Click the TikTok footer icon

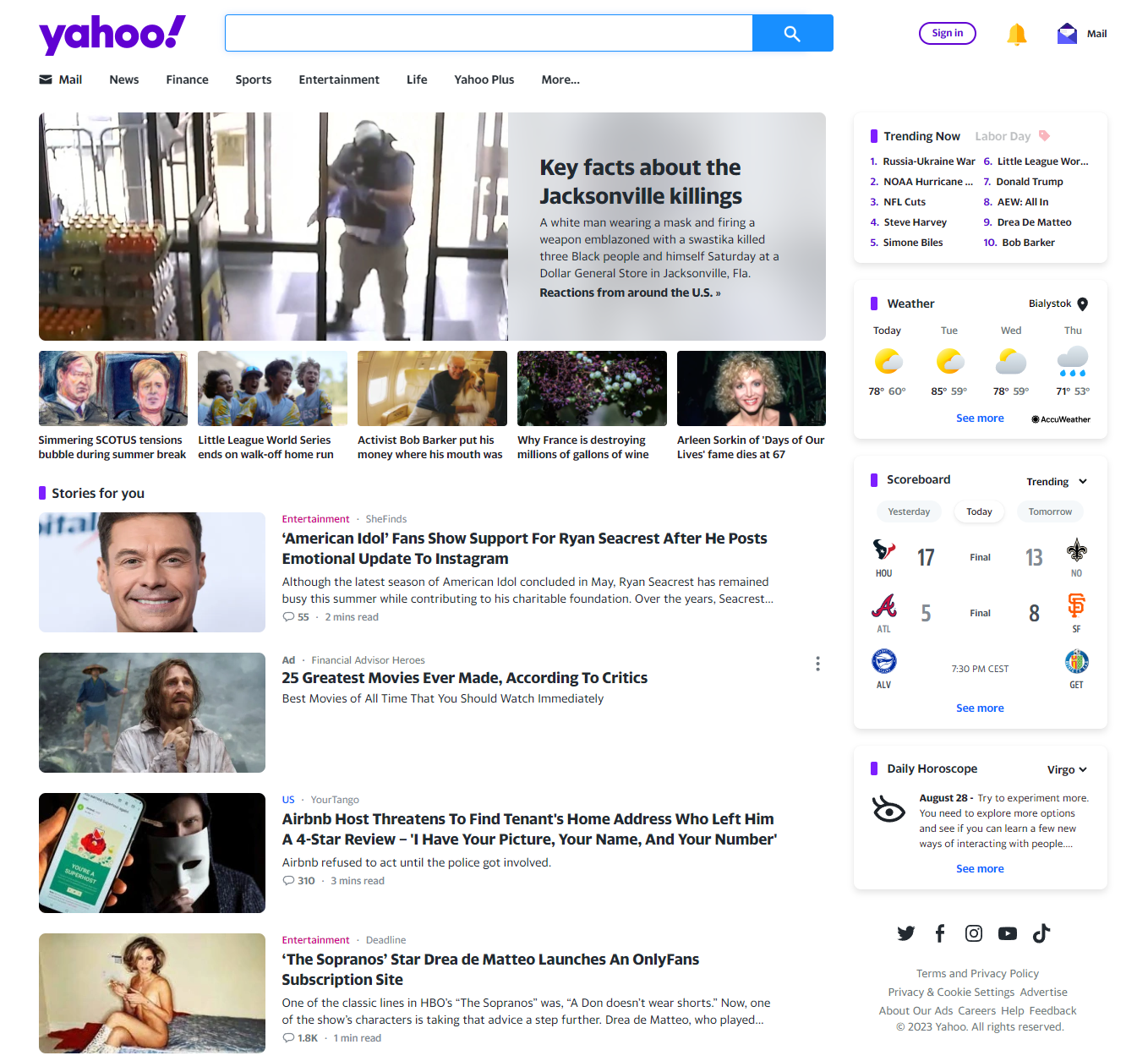(x=1041, y=933)
